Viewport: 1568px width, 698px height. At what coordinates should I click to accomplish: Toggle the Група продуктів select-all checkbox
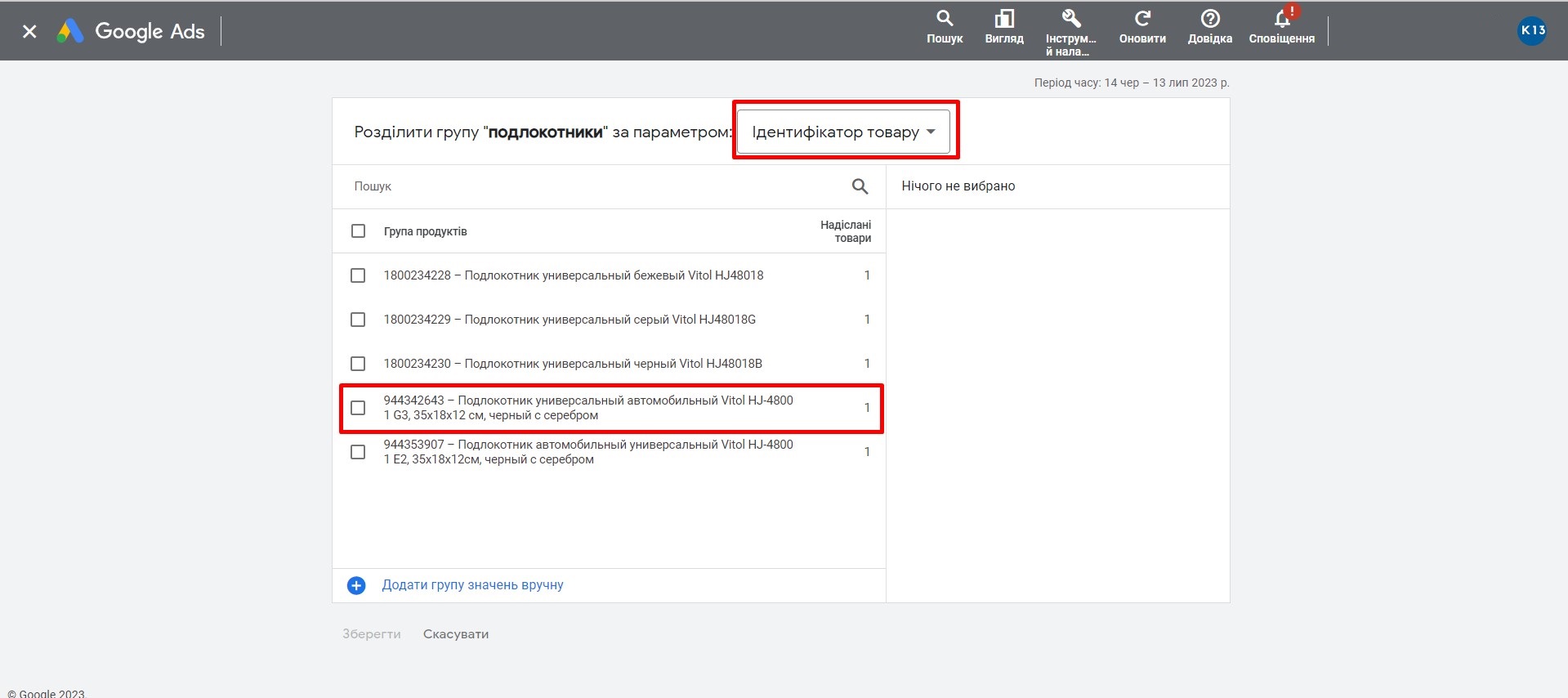point(358,231)
